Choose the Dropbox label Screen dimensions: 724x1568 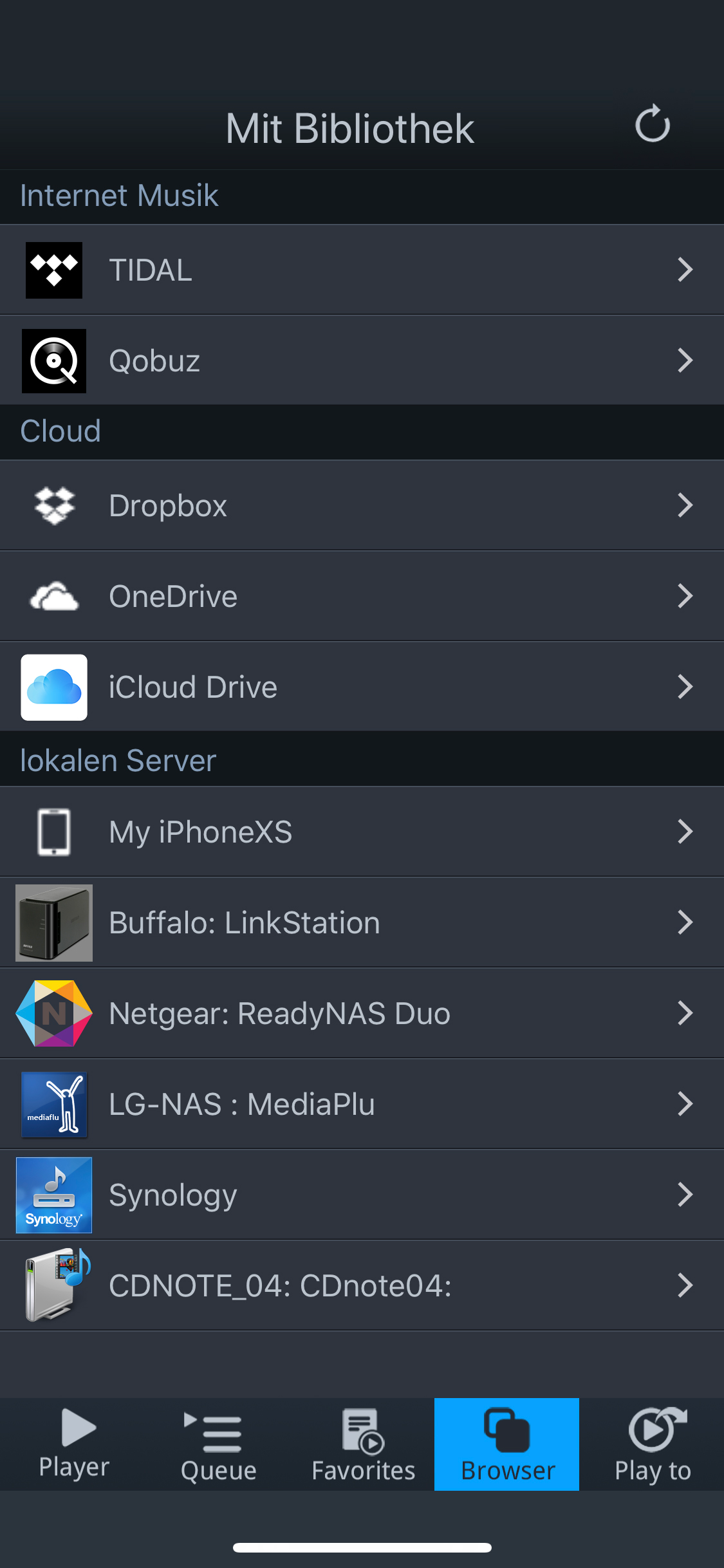click(x=168, y=507)
